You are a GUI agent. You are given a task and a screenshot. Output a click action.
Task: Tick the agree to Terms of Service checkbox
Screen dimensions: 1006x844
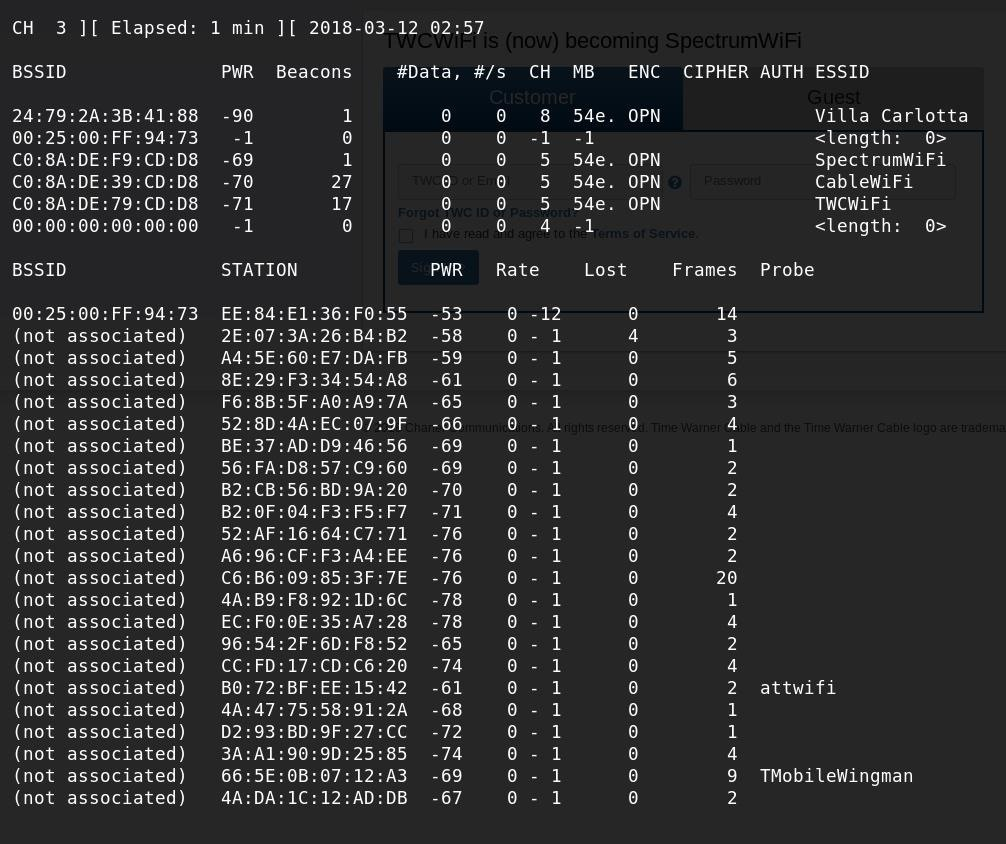click(405, 236)
